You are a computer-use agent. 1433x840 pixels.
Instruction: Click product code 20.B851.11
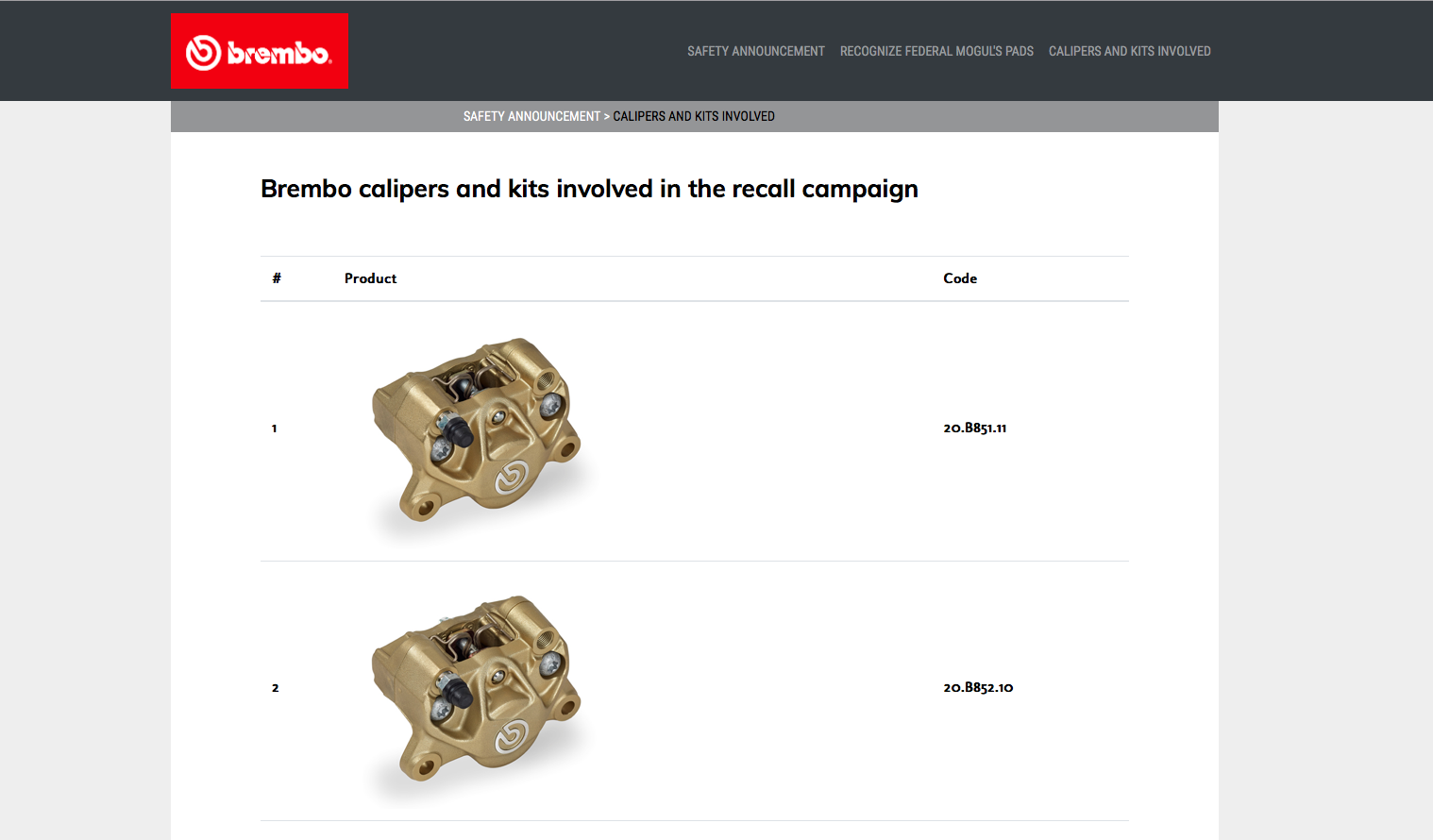click(974, 428)
